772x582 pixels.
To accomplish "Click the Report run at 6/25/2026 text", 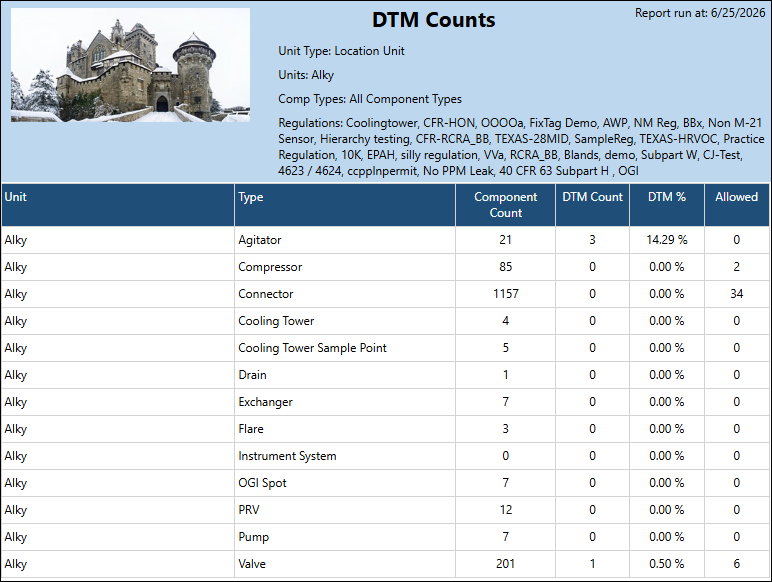I will click(700, 13).
